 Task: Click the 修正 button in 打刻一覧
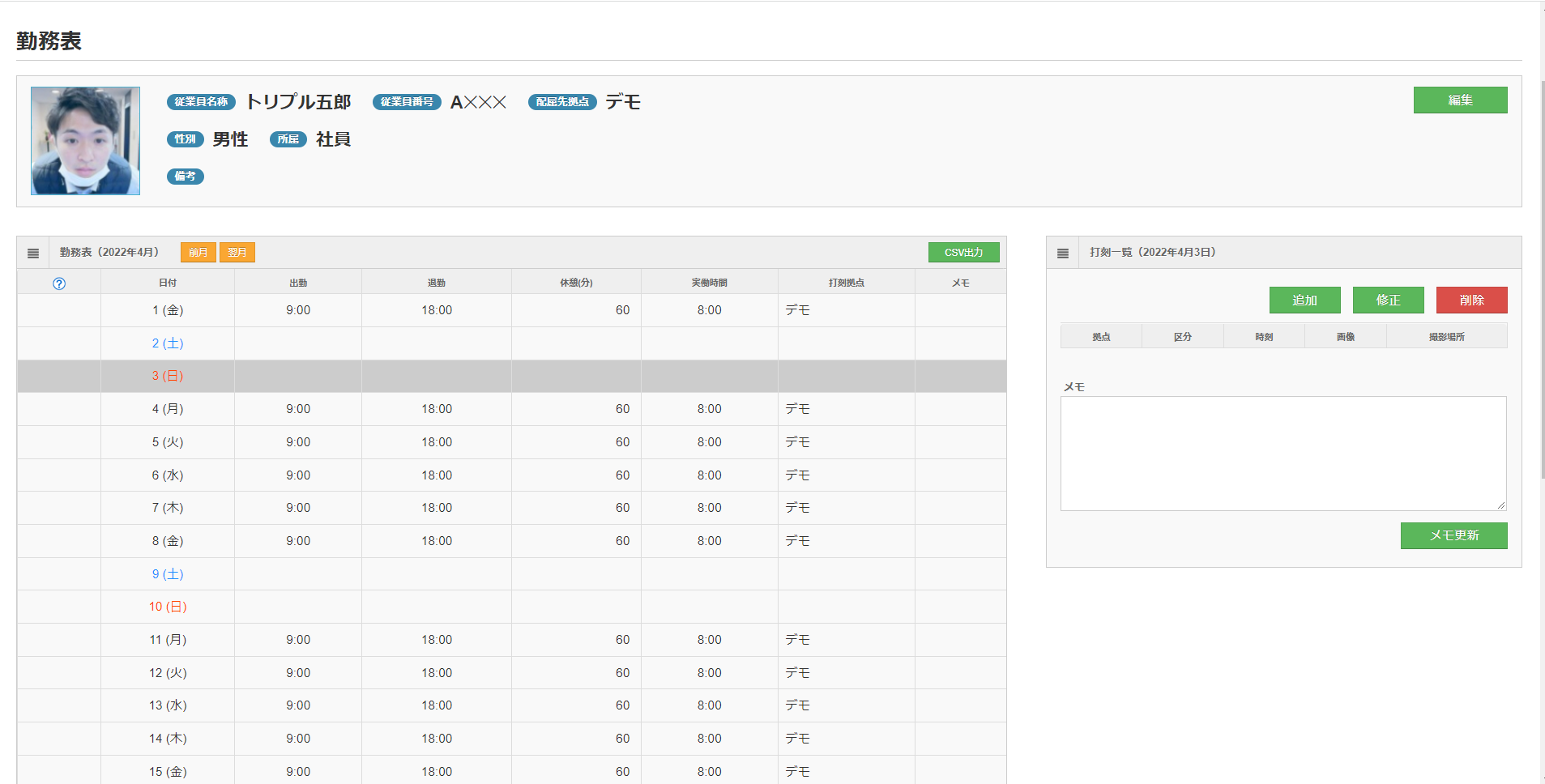click(x=1388, y=300)
